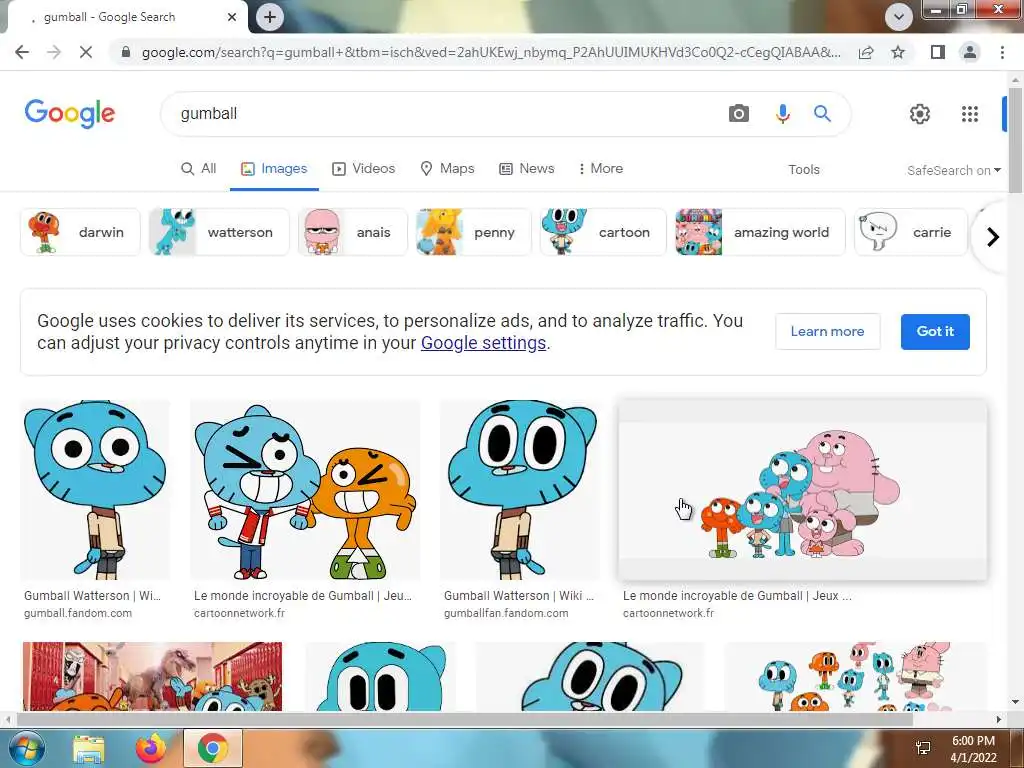The width and height of the screenshot is (1024, 768).
Task: Open a new tab with the plus button
Action: [x=270, y=17]
